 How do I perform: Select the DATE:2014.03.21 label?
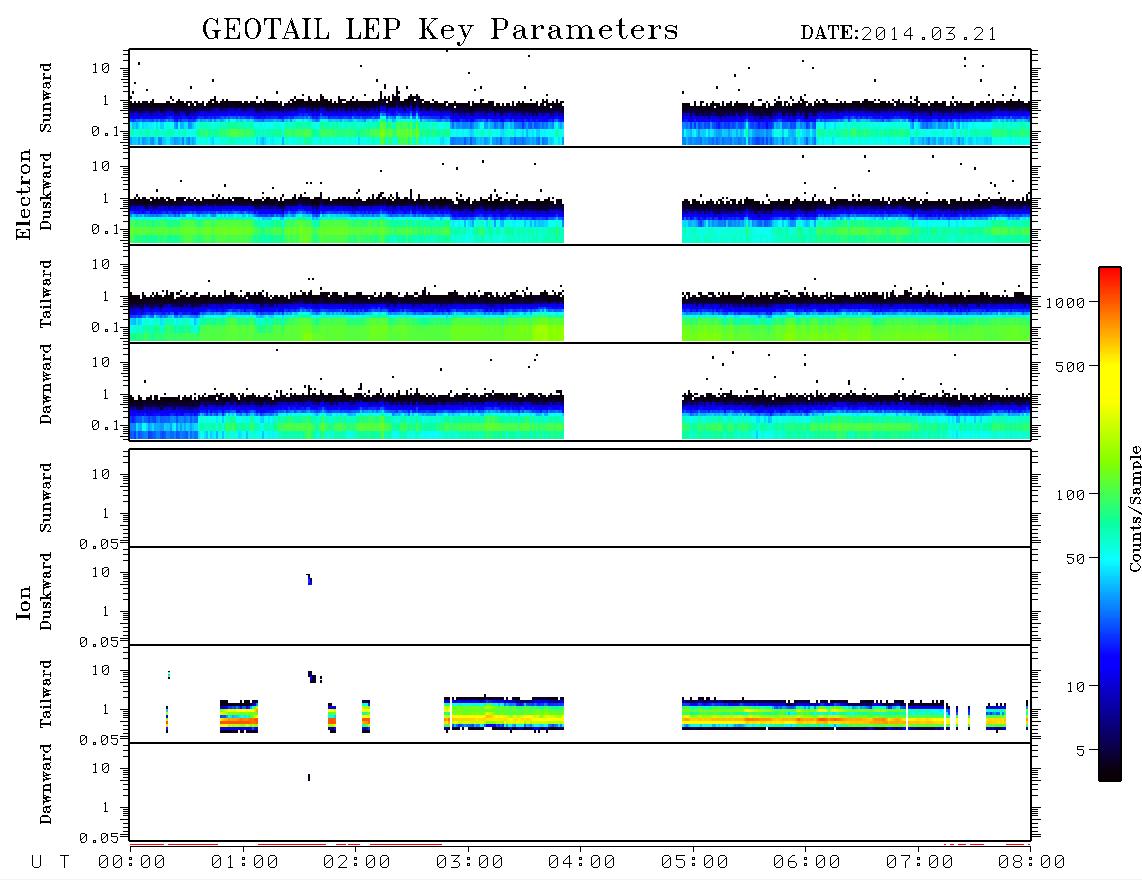tap(899, 34)
